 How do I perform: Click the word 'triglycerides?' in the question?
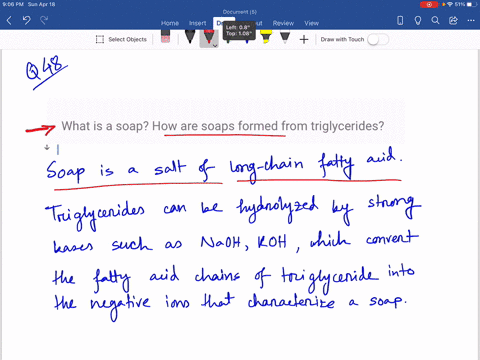click(x=347, y=126)
